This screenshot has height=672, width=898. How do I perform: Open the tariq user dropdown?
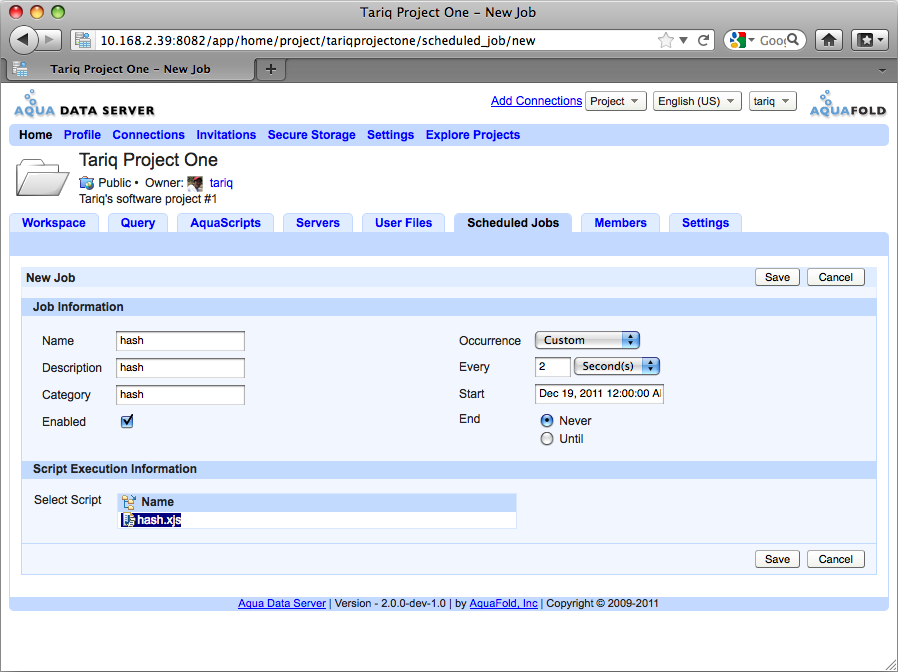772,101
